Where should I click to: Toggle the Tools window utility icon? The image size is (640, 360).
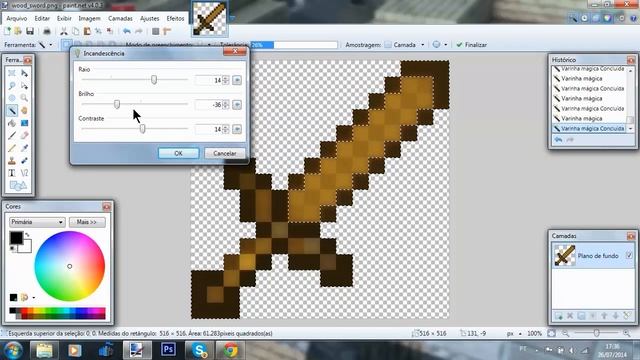[x=573, y=18]
